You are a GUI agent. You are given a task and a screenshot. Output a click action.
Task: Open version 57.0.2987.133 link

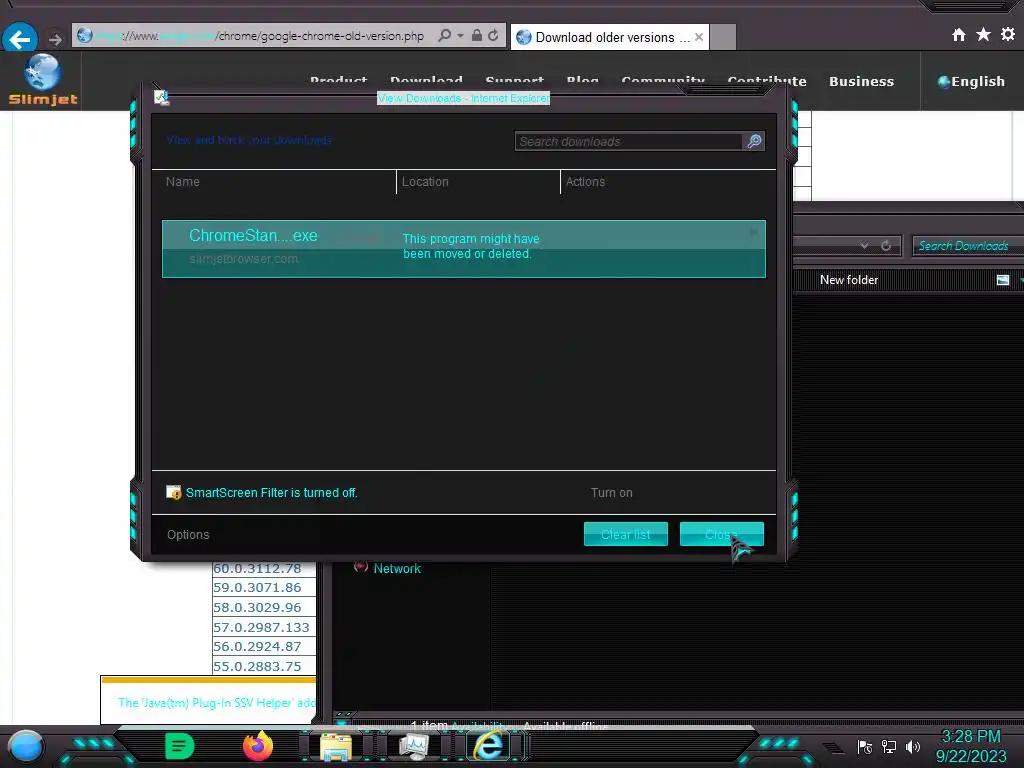[x=261, y=628]
